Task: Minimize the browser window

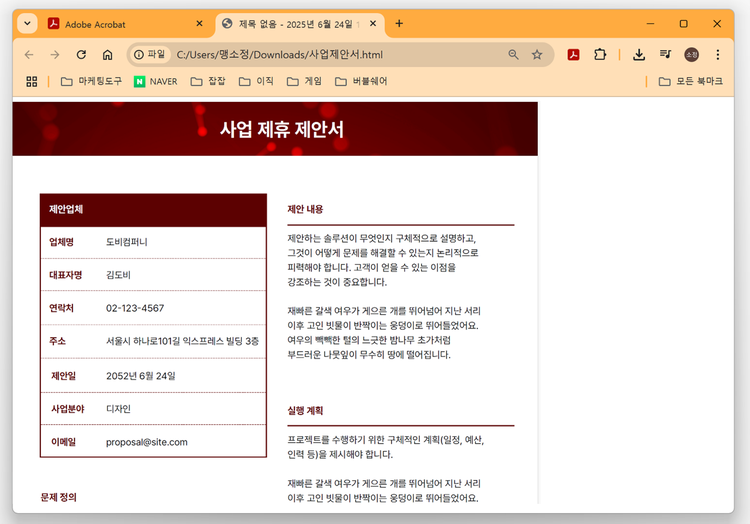Action: coord(650,23)
